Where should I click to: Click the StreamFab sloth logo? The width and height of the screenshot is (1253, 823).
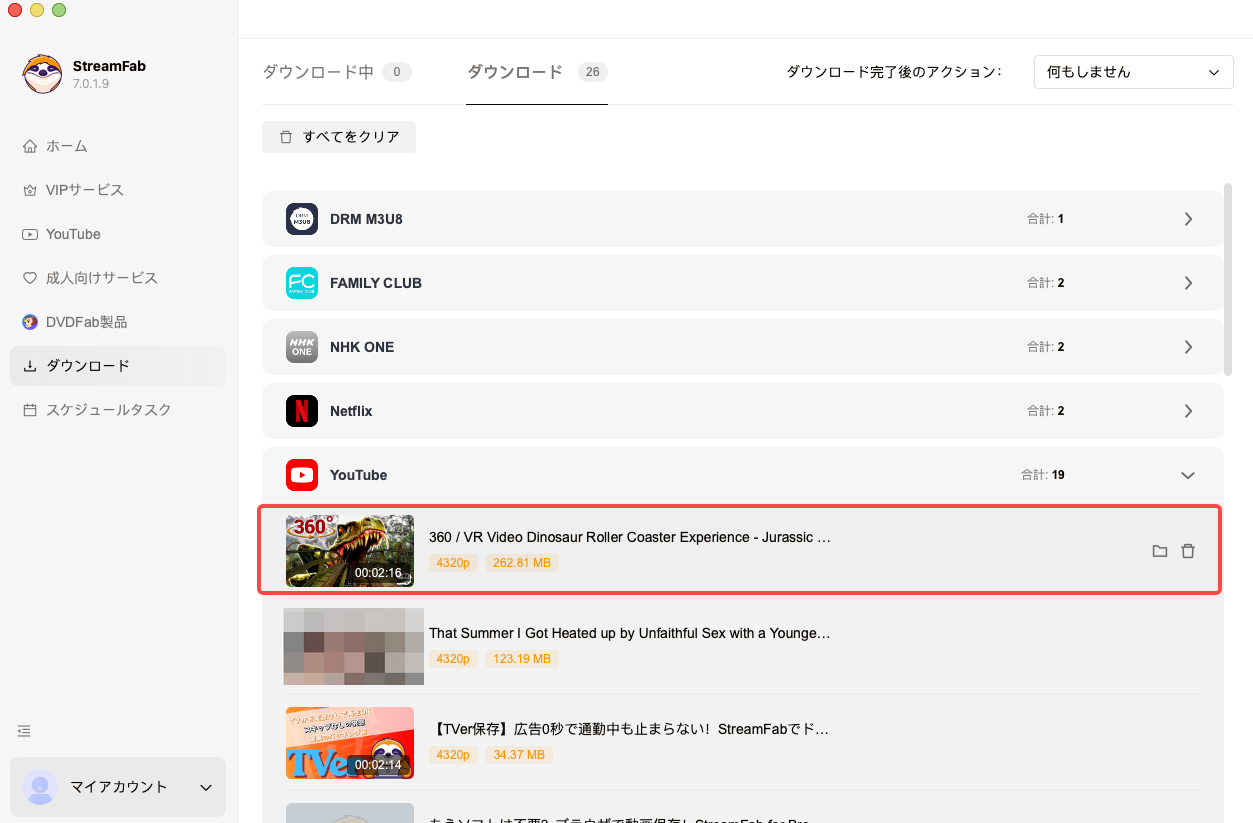[43, 74]
